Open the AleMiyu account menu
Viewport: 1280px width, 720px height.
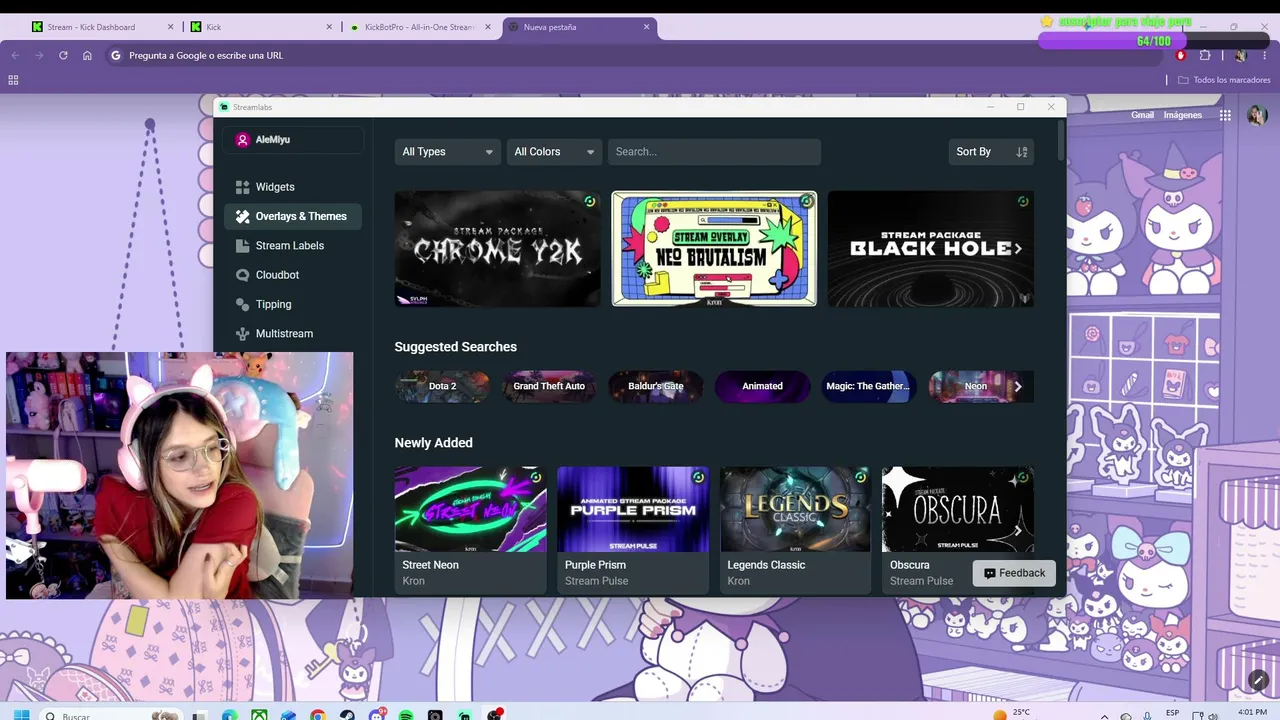293,140
